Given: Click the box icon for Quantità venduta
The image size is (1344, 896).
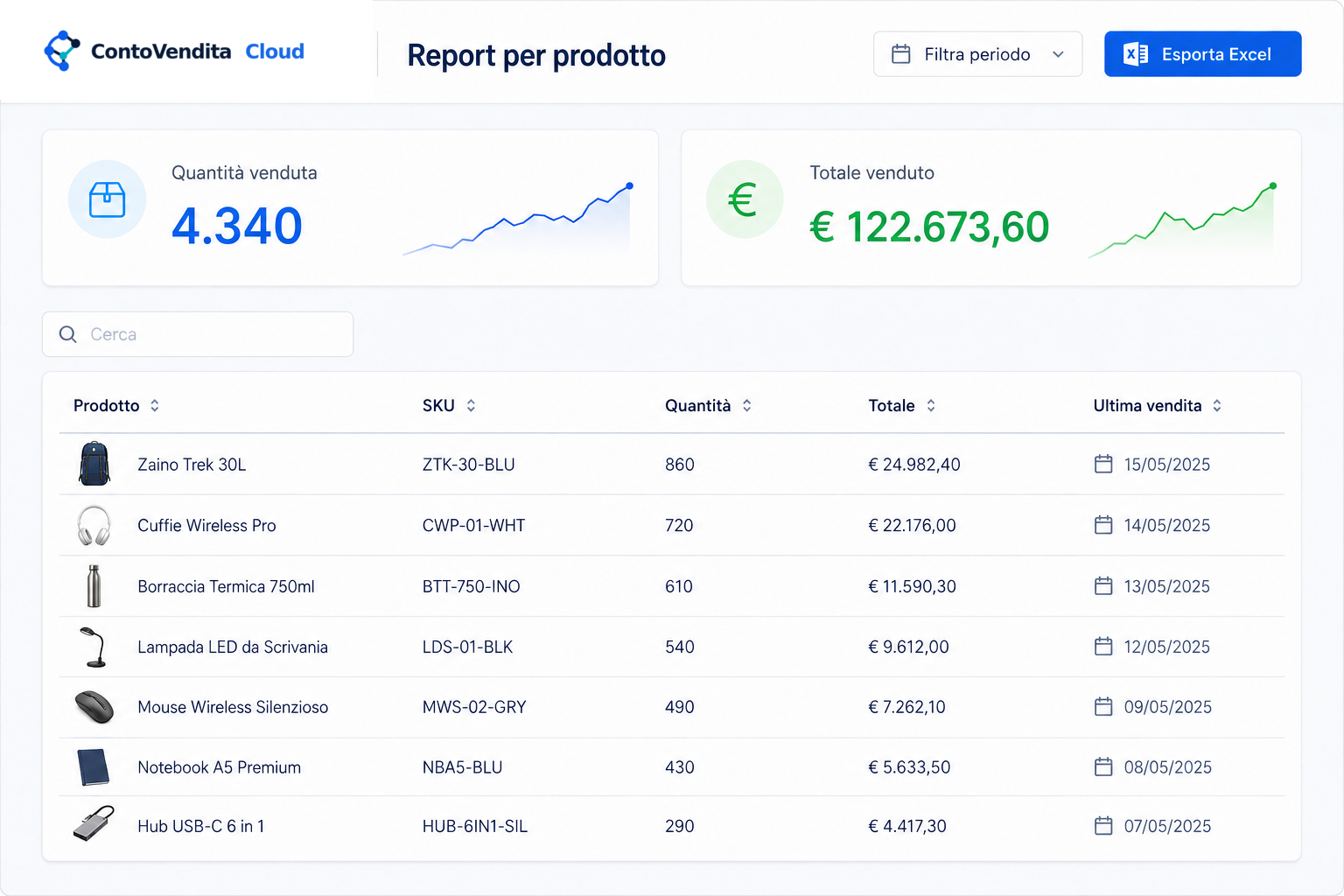Looking at the screenshot, I should [108, 199].
